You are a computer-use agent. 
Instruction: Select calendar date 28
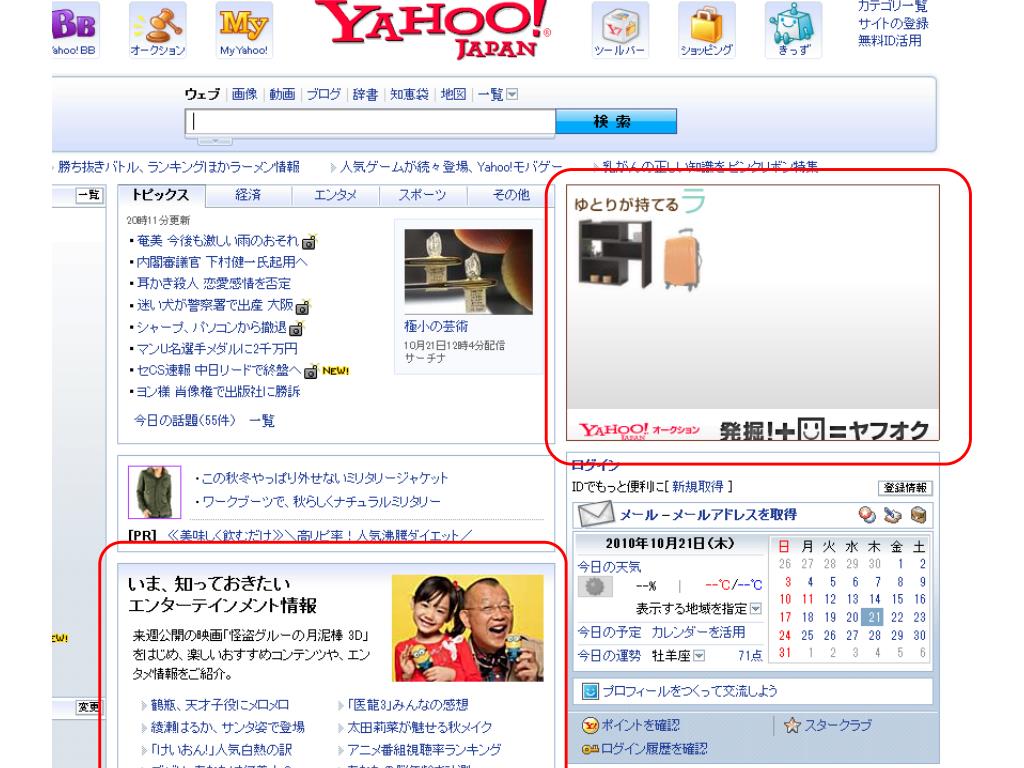click(874, 635)
